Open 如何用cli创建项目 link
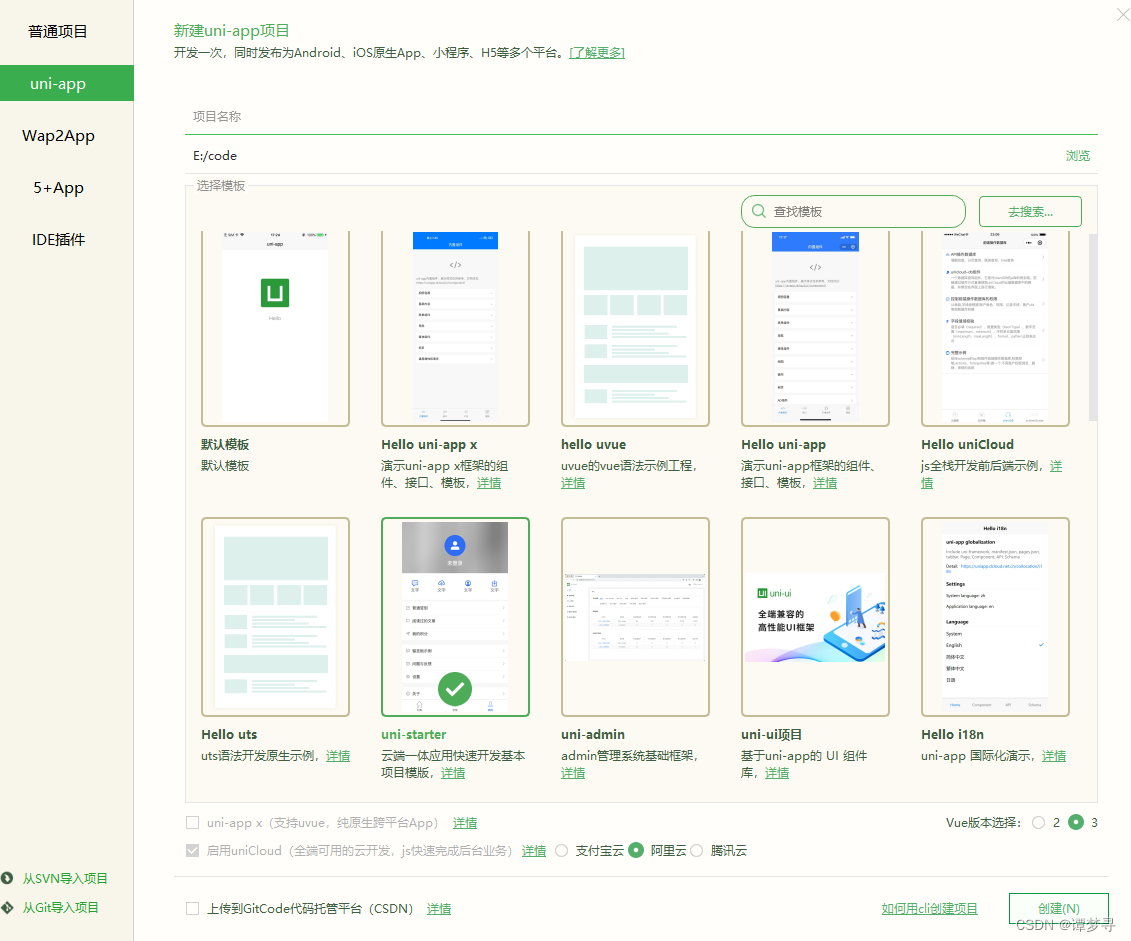Screen dimensions: 1131x941 point(929,909)
